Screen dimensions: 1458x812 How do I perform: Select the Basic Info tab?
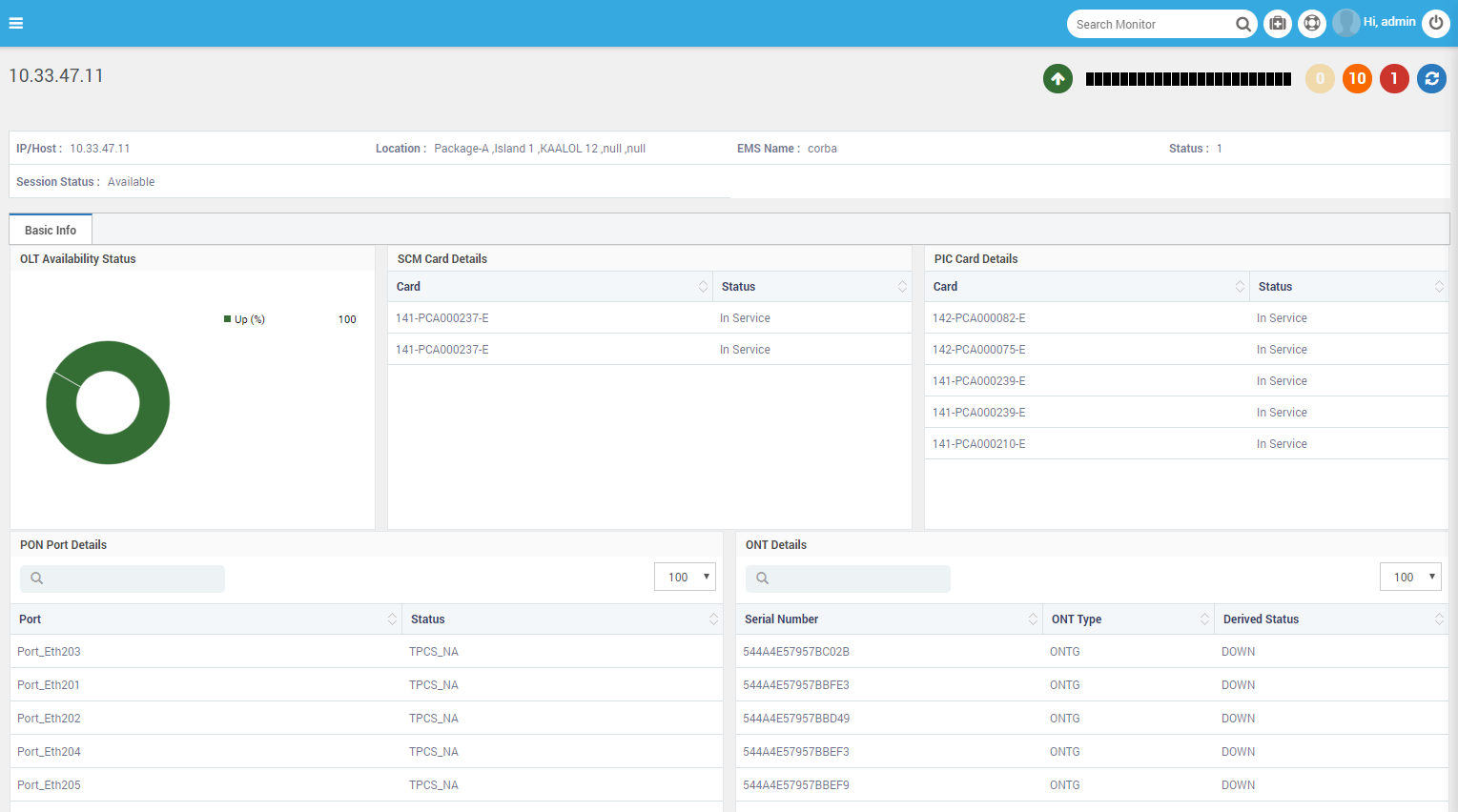tap(51, 230)
